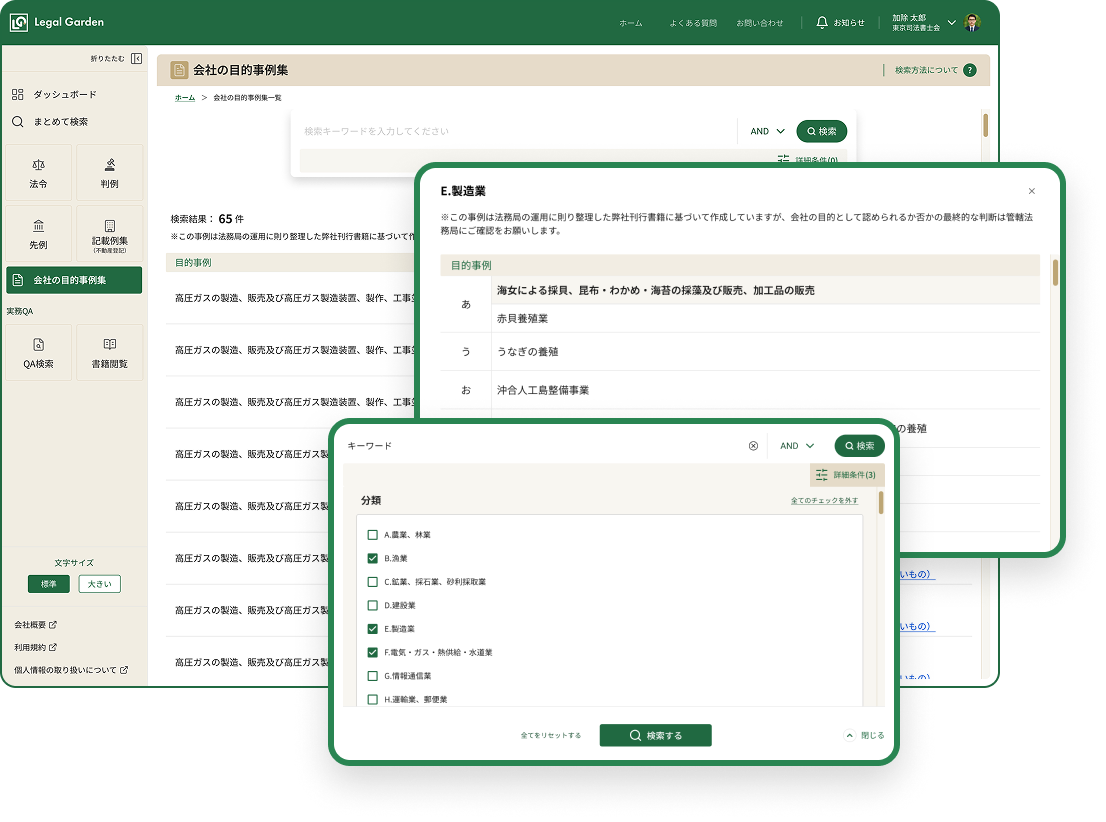Open よくある質問 in top navigation
This screenshot has height=822, width=1106.
(x=693, y=23)
